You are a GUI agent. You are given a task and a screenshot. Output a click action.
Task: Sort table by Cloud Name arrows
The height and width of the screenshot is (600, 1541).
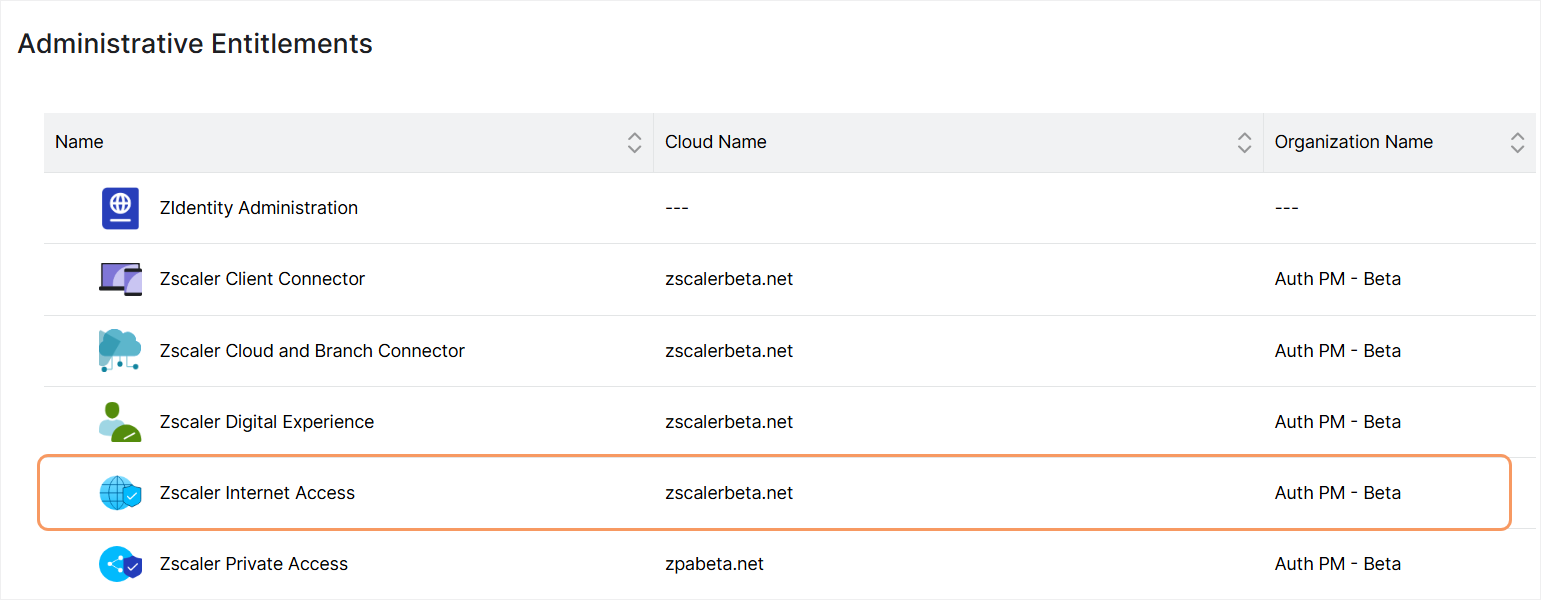(1244, 142)
